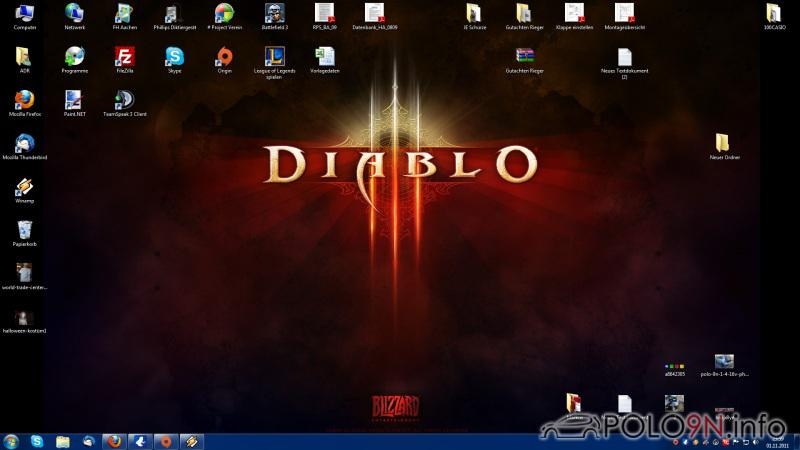Open the # Project Verein shortcut
Screen dimensions: 800x450
click(224, 16)
